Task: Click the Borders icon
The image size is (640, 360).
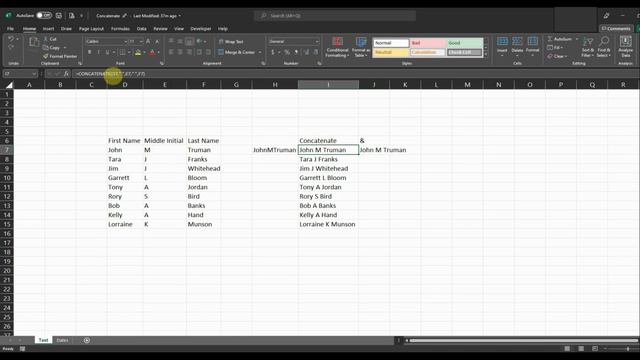Action: (122, 52)
